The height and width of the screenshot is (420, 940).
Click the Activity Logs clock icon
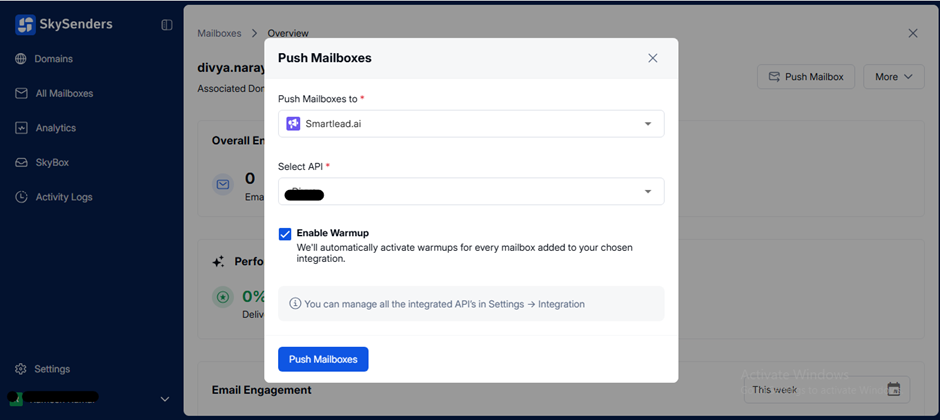(x=21, y=197)
